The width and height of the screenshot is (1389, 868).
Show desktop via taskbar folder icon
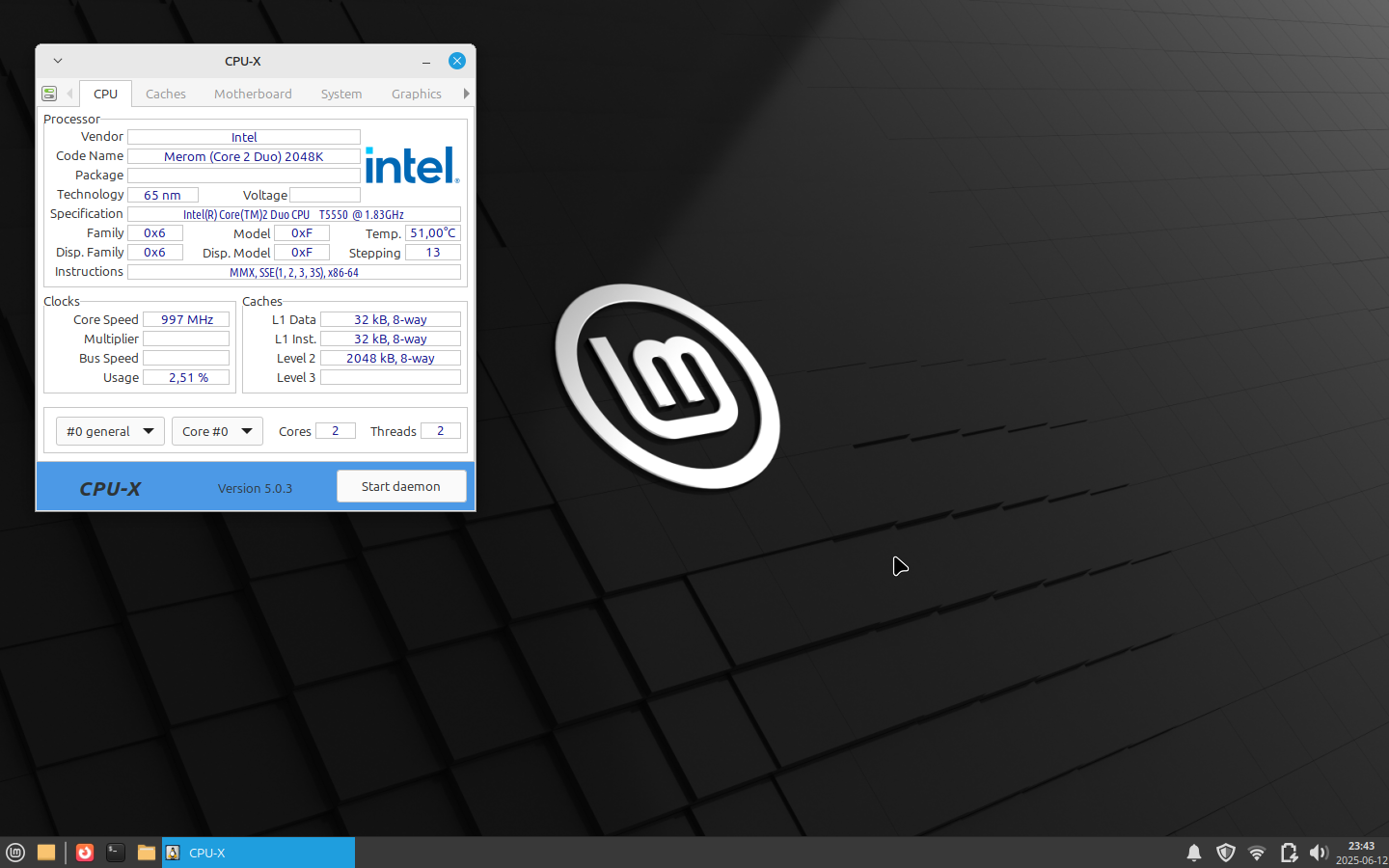click(x=46, y=853)
